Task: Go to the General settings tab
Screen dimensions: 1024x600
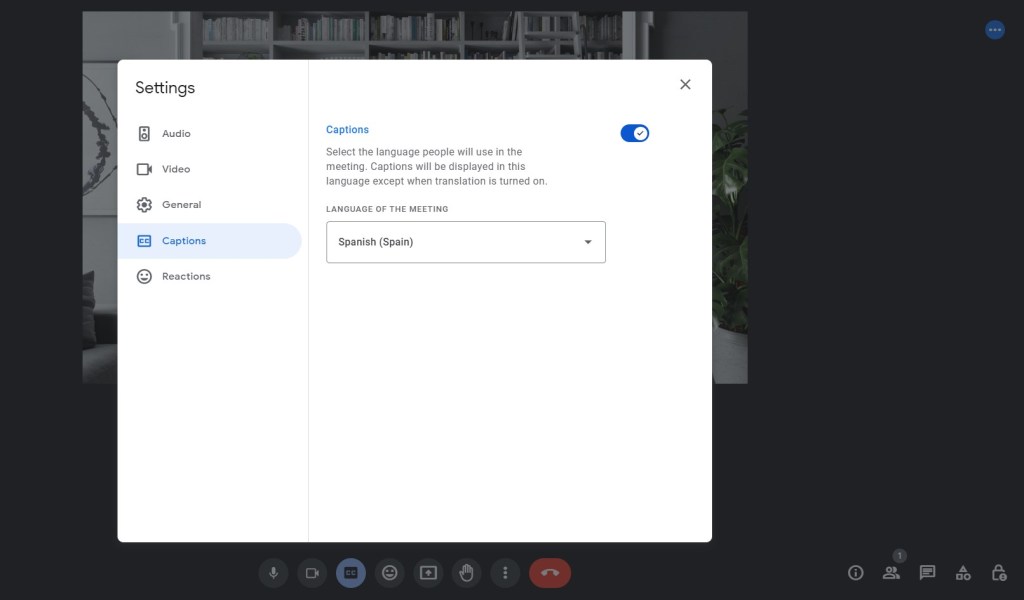Action: [181, 205]
